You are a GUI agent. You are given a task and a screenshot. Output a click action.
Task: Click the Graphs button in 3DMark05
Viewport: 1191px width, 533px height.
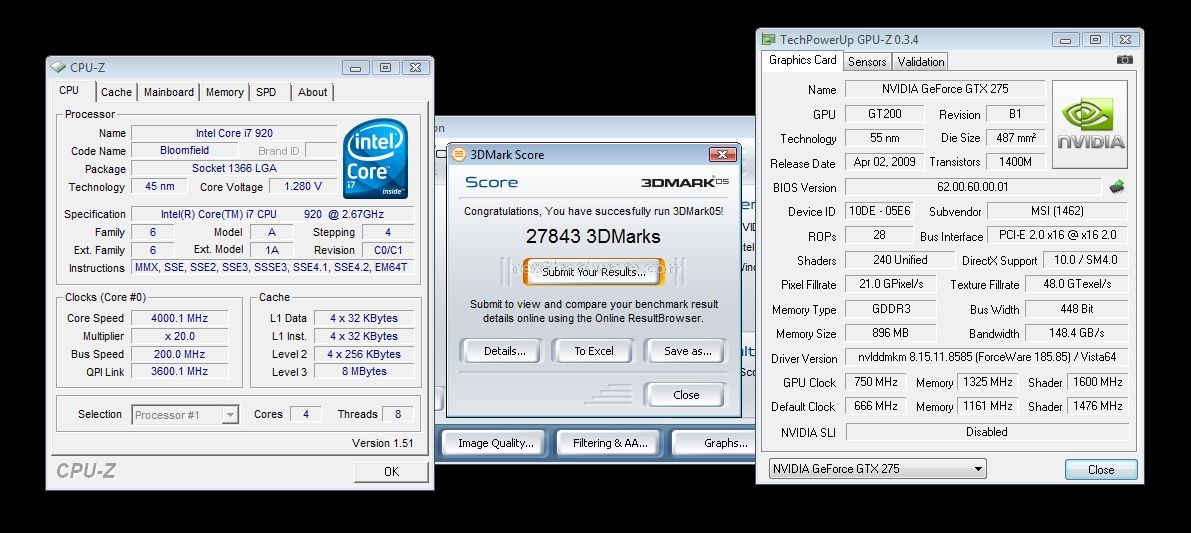point(714,443)
